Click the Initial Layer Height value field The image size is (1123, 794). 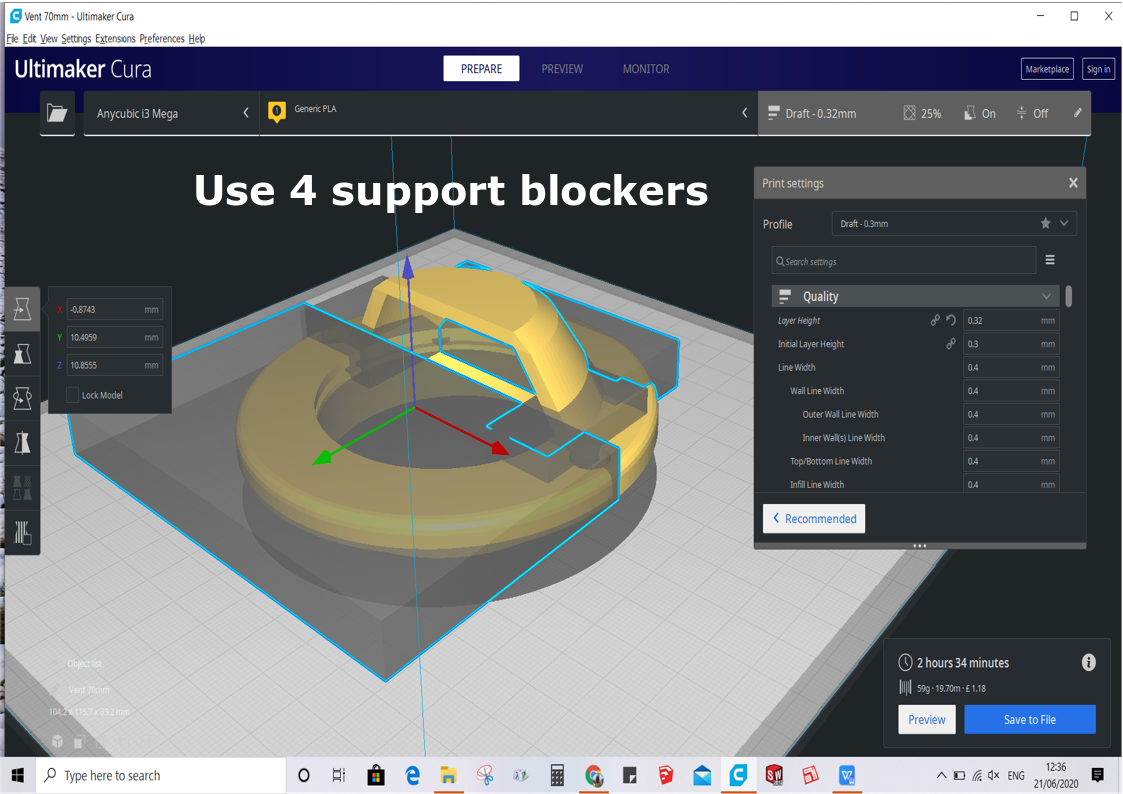1011,344
